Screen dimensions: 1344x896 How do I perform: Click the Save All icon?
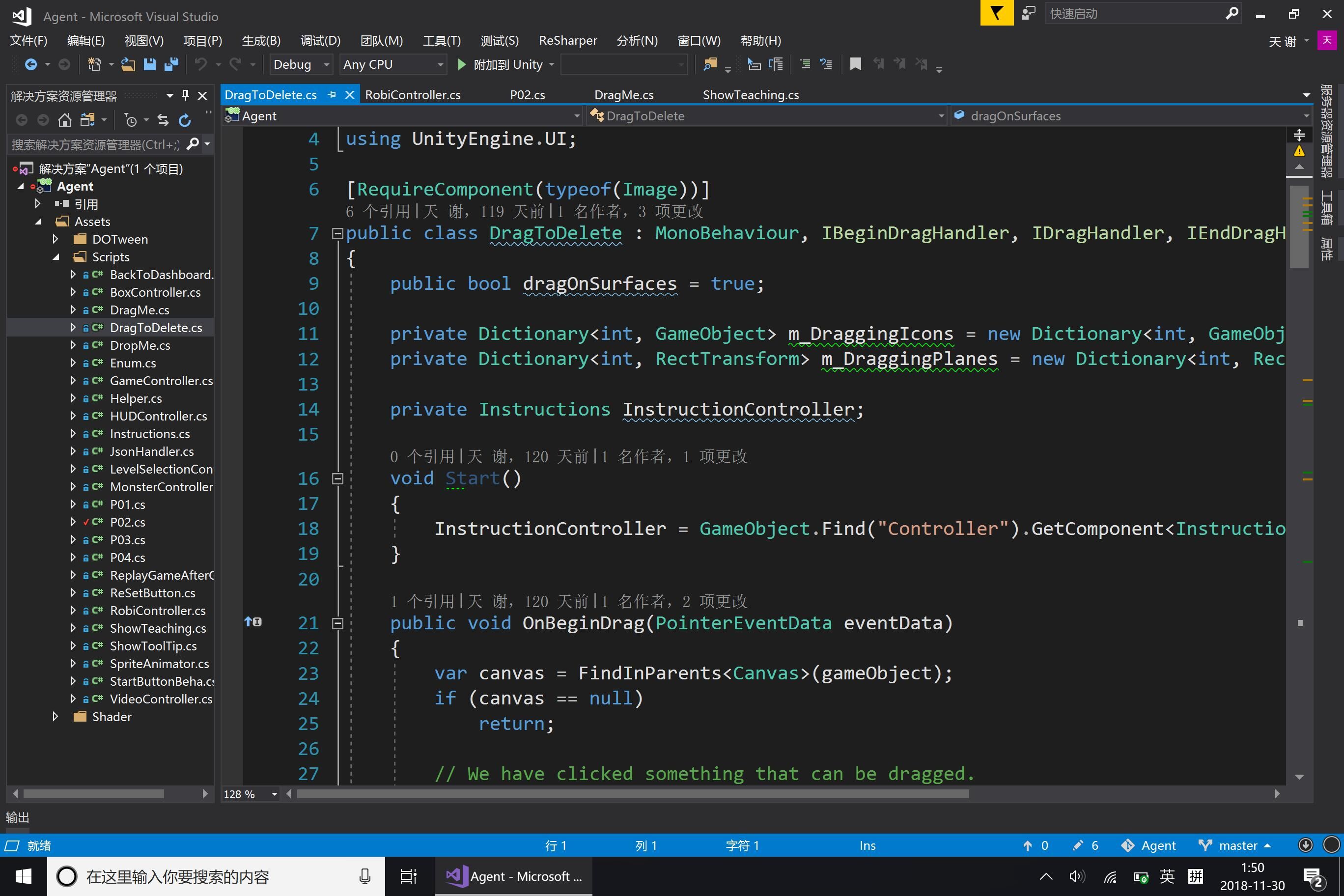[x=171, y=64]
